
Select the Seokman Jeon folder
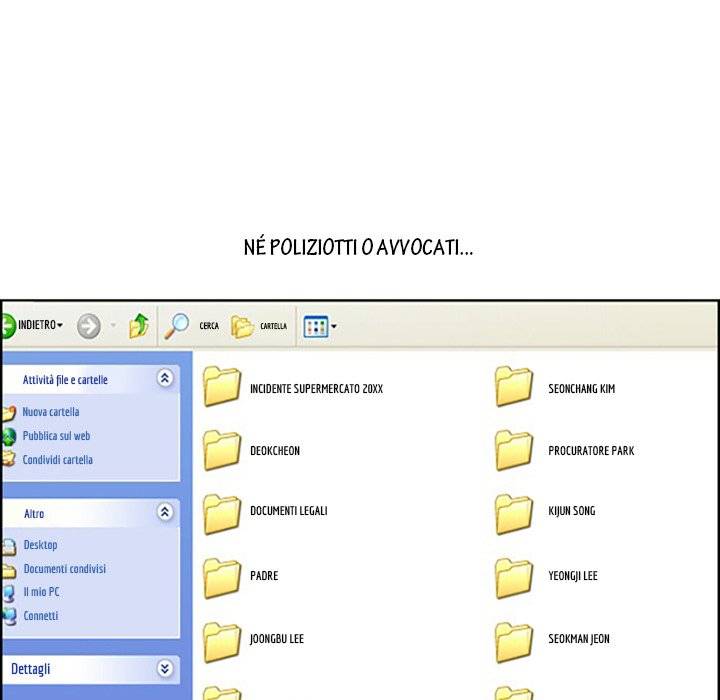(514, 640)
